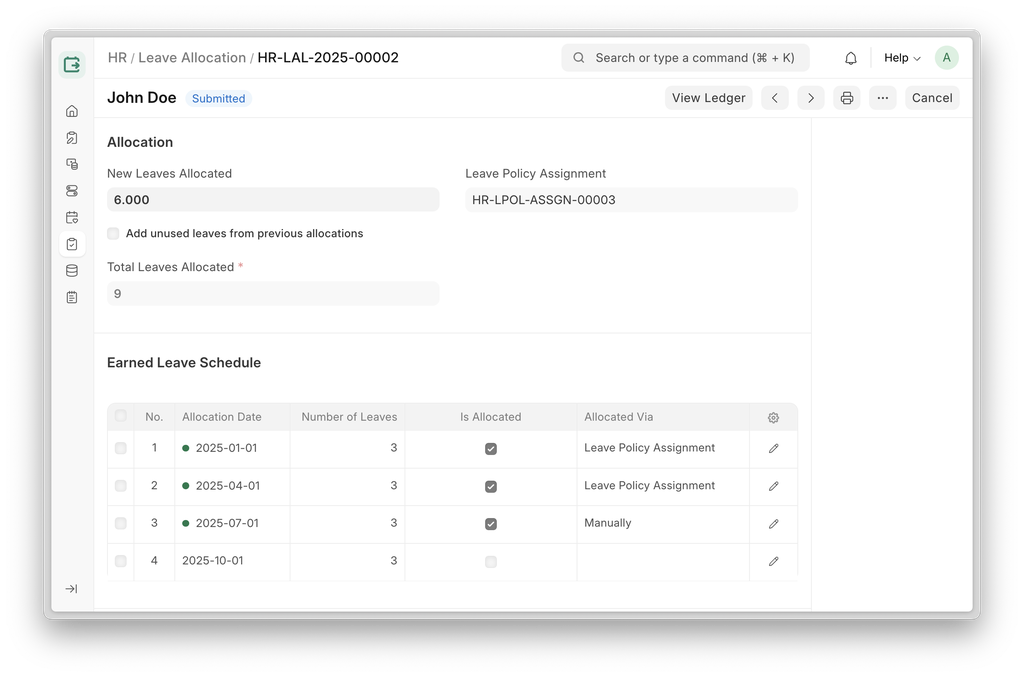Click the pencil icon for row 4
Image resolution: width=1024 pixels, height=677 pixels.
tap(773, 562)
